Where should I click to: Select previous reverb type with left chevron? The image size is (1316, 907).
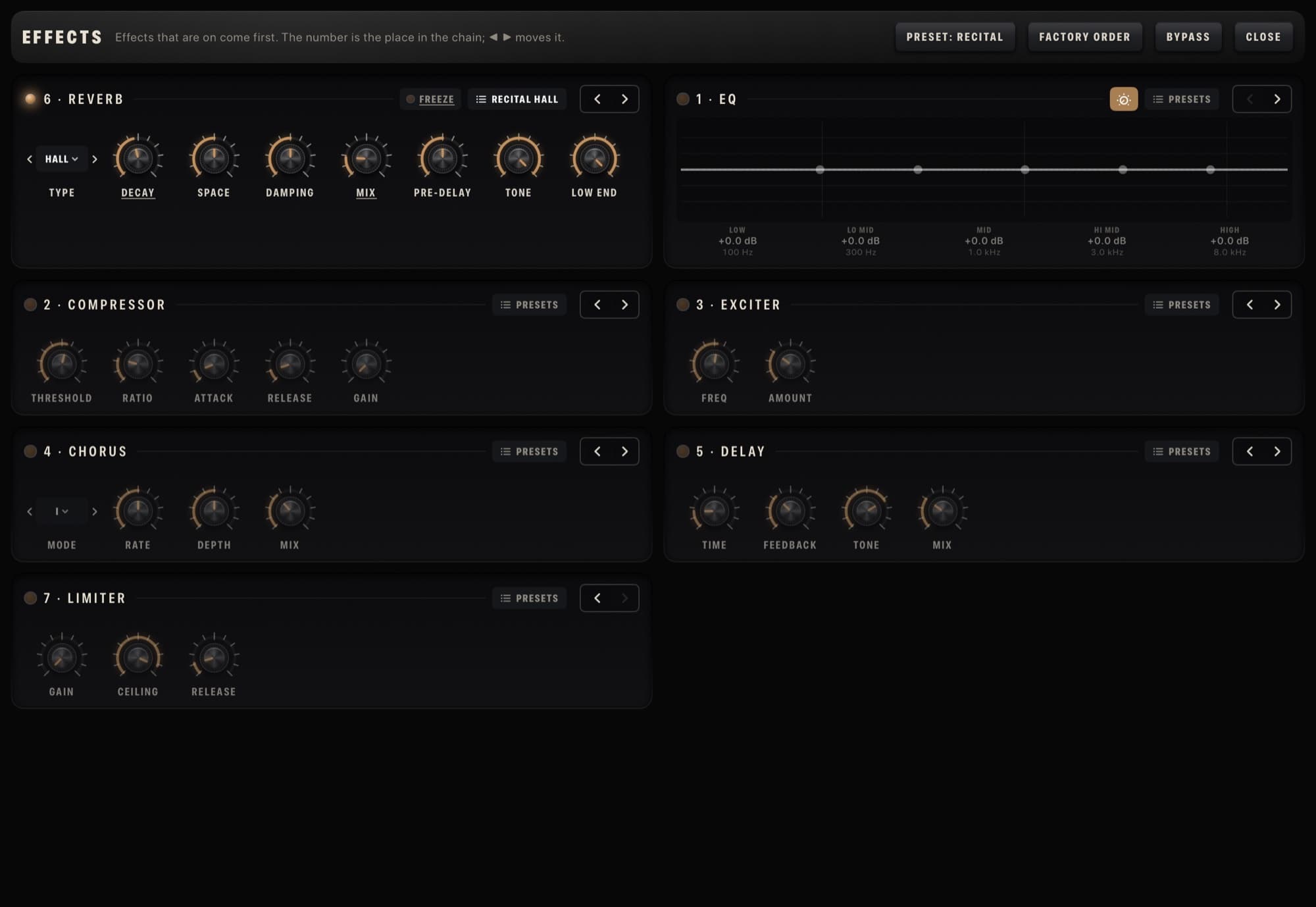30,159
